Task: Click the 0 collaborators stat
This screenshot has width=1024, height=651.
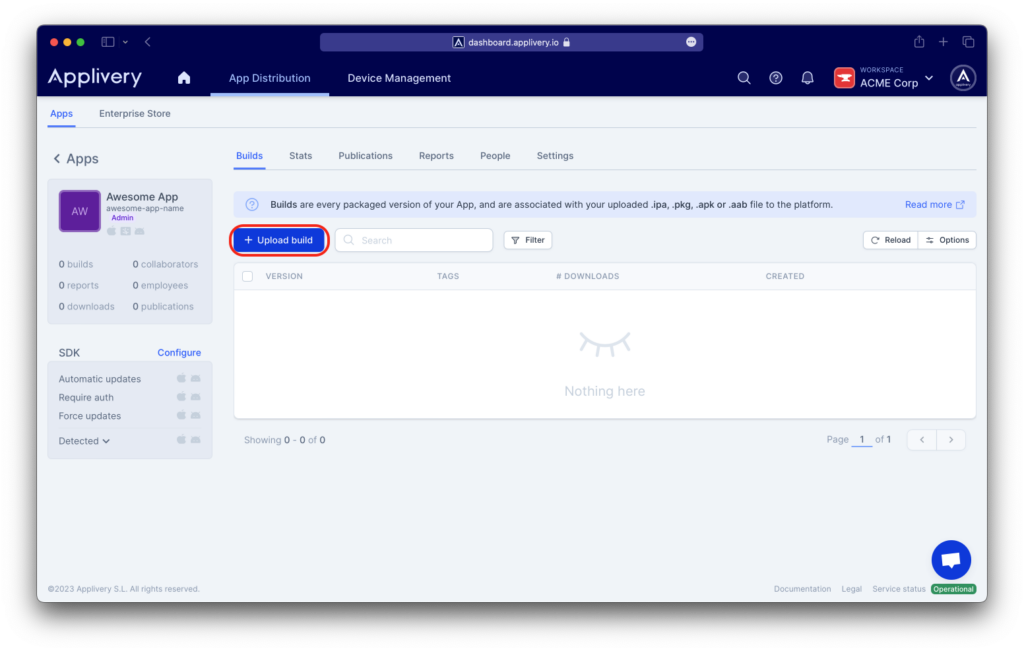Action: (x=165, y=264)
